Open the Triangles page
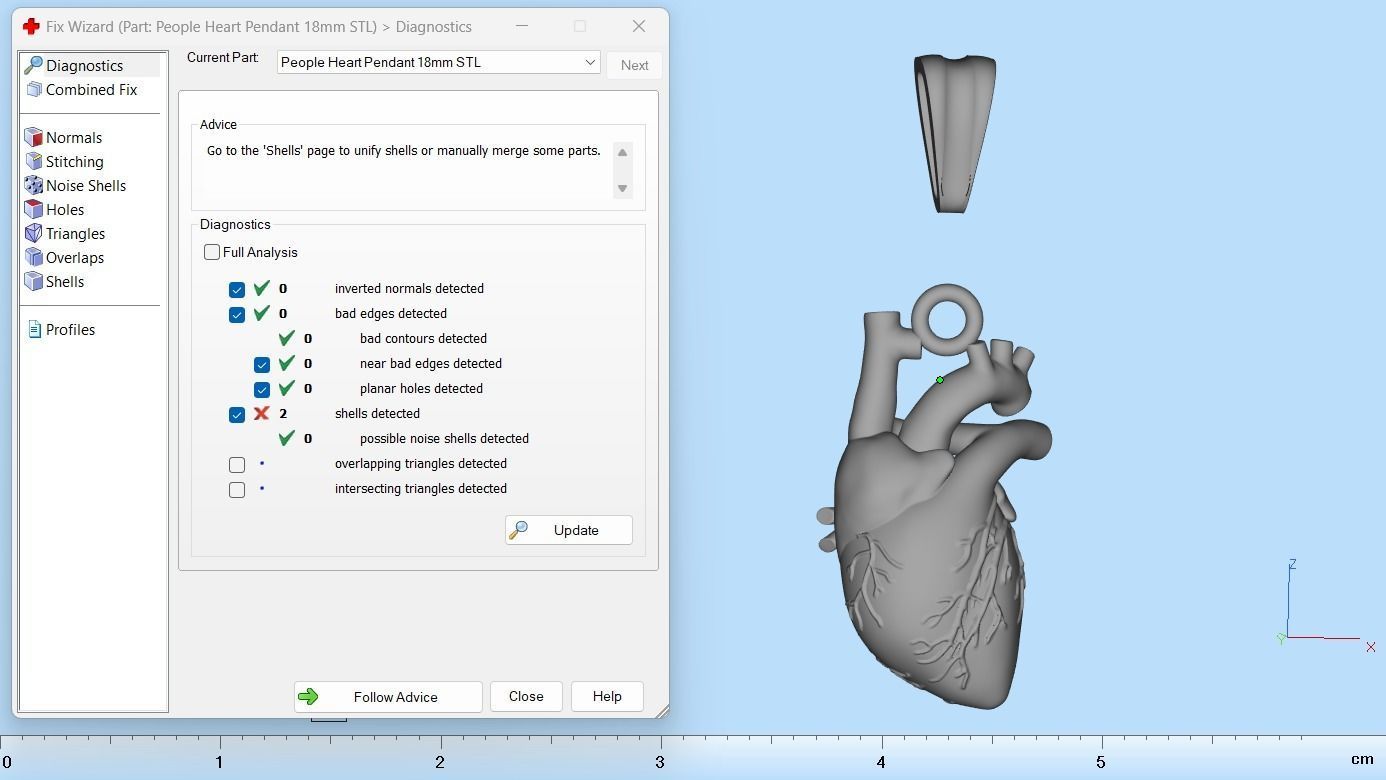 click(x=75, y=233)
